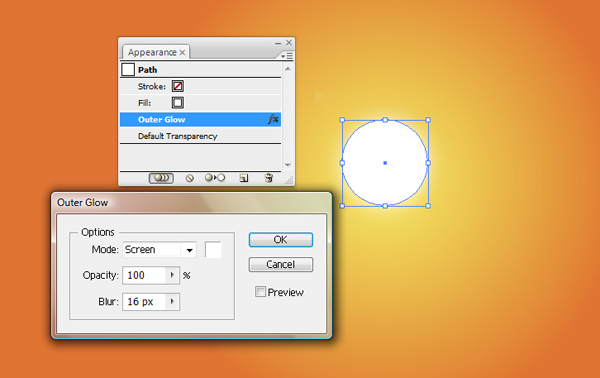Viewport: 600px width, 378px height.
Task: Click the Reduce to Basic Appearance icon
Action: [215, 178]
